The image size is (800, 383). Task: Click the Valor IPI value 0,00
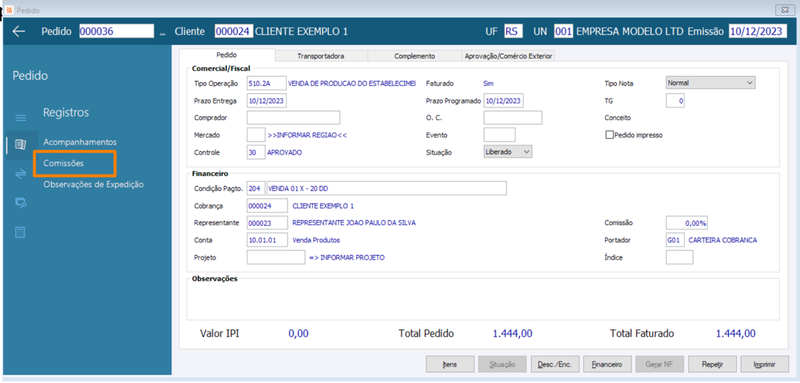(x=298, y=334)
